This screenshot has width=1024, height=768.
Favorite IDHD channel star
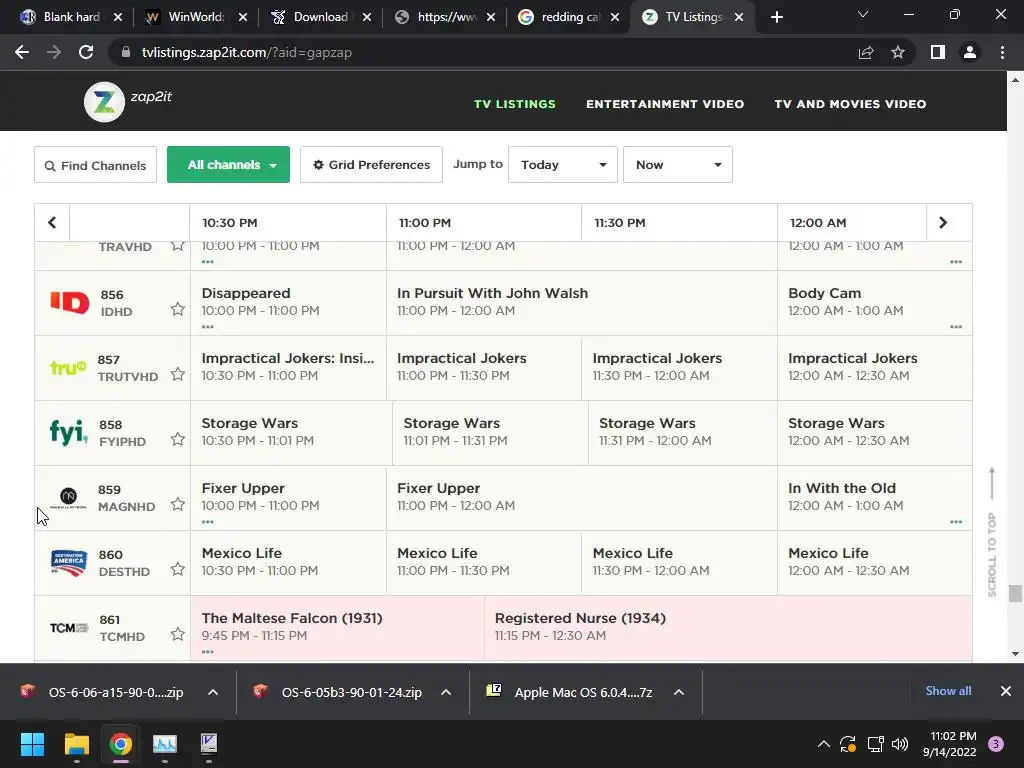pos(178,309)
